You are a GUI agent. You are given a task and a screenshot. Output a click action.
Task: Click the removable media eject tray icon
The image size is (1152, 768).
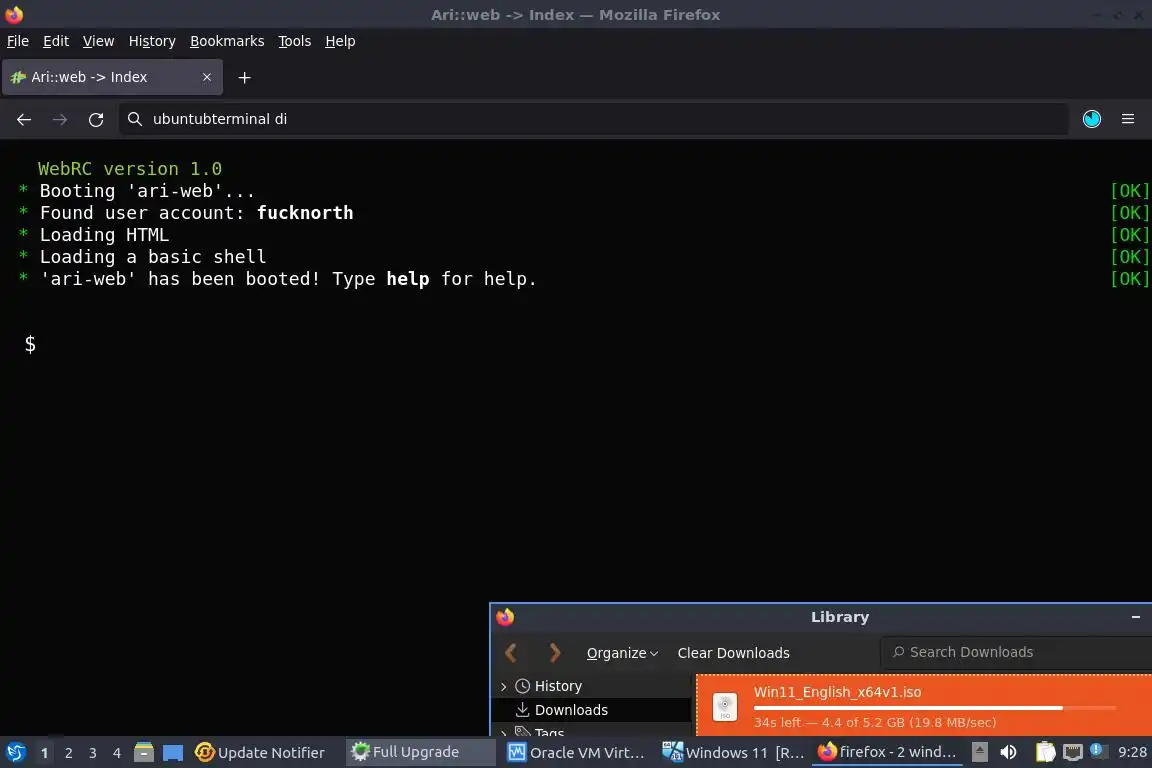[979, 752]
